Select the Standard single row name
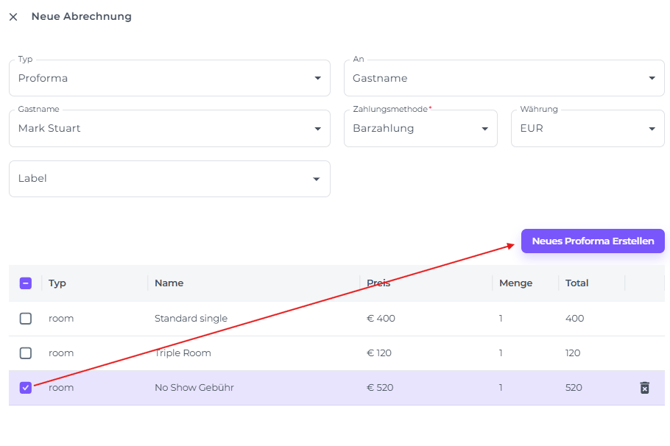Image resolution: width=670 pixels, height=446 pixels. 191,319
